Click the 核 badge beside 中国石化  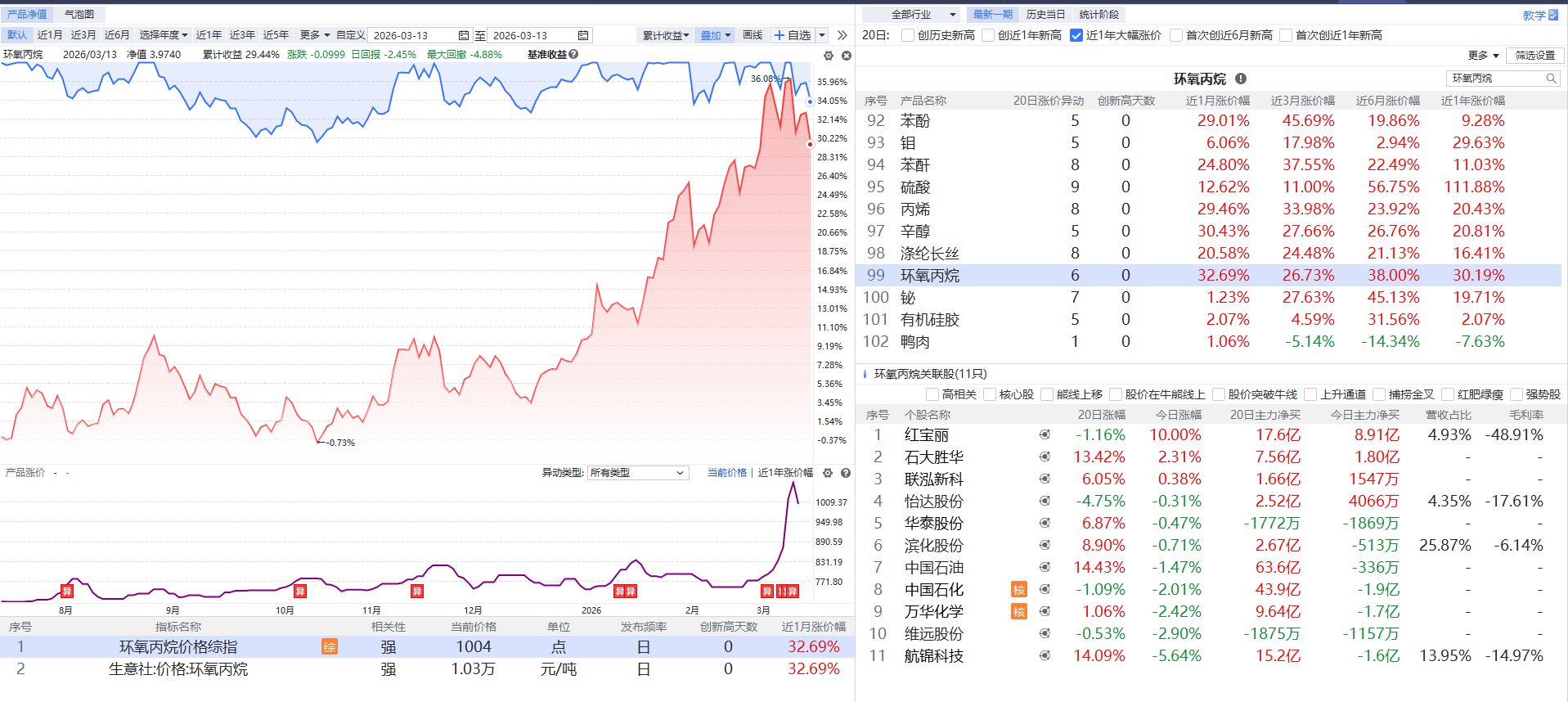[1019, 589]
